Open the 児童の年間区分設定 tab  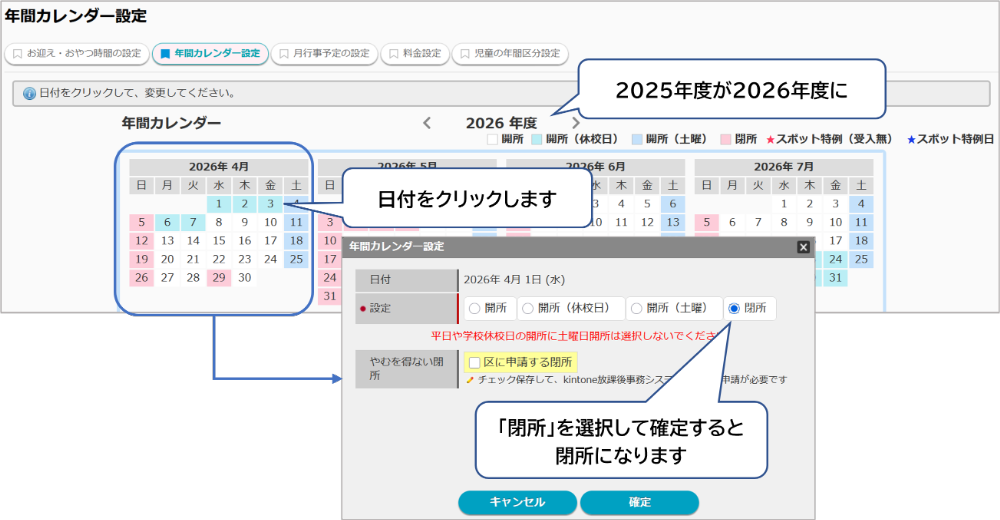point(510,53)
